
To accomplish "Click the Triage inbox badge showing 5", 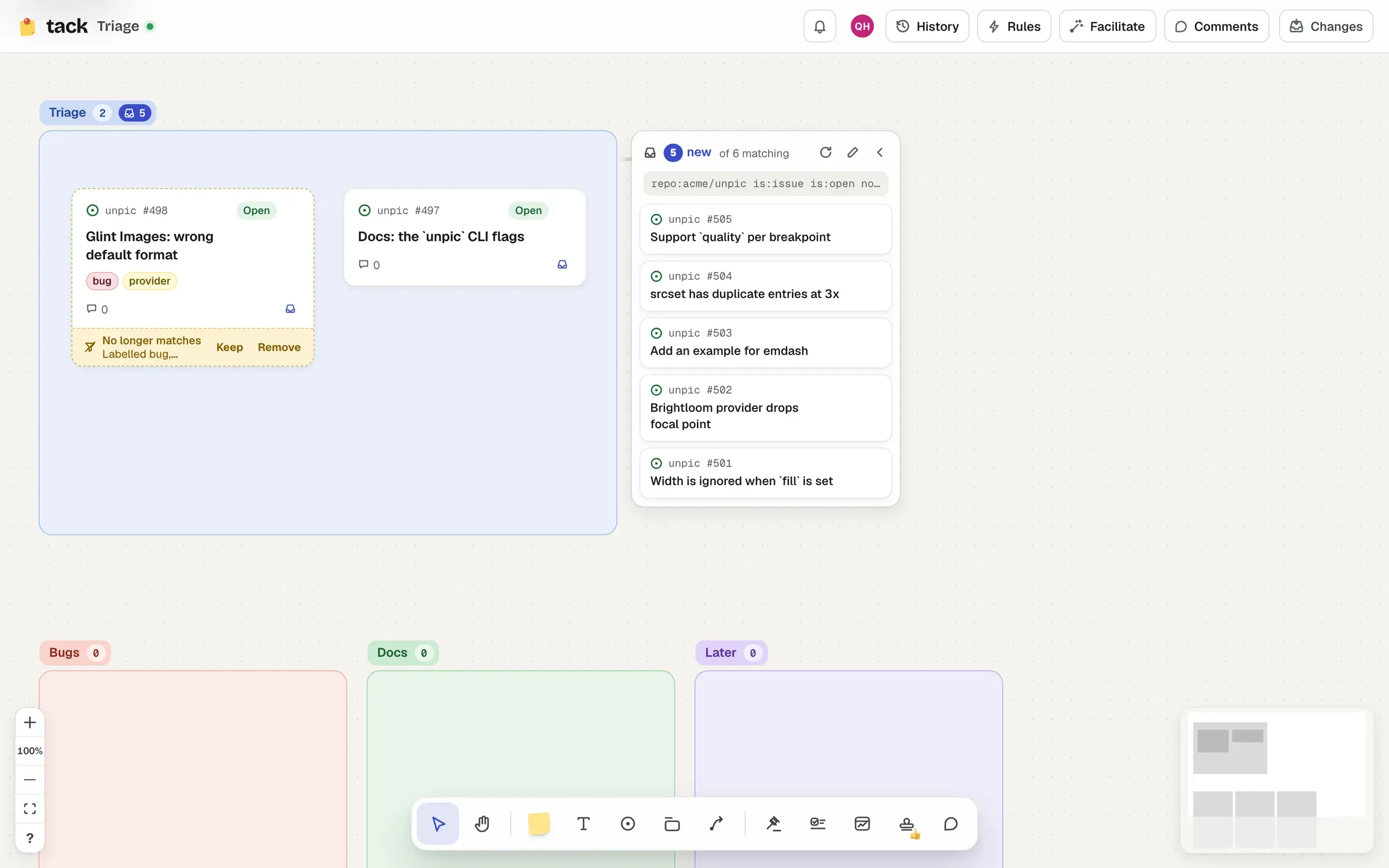I will coord(135,113).
